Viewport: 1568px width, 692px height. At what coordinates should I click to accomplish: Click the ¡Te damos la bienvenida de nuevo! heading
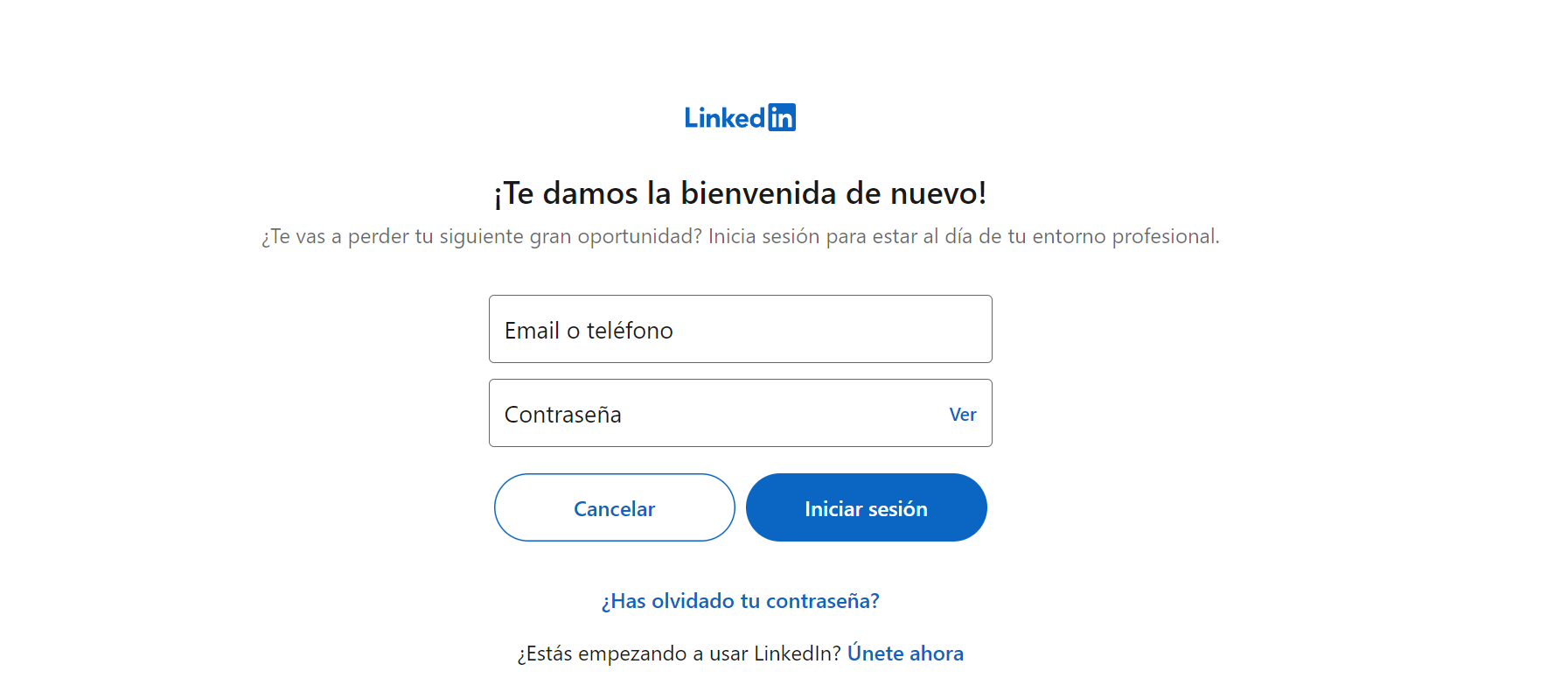point(740,193)
